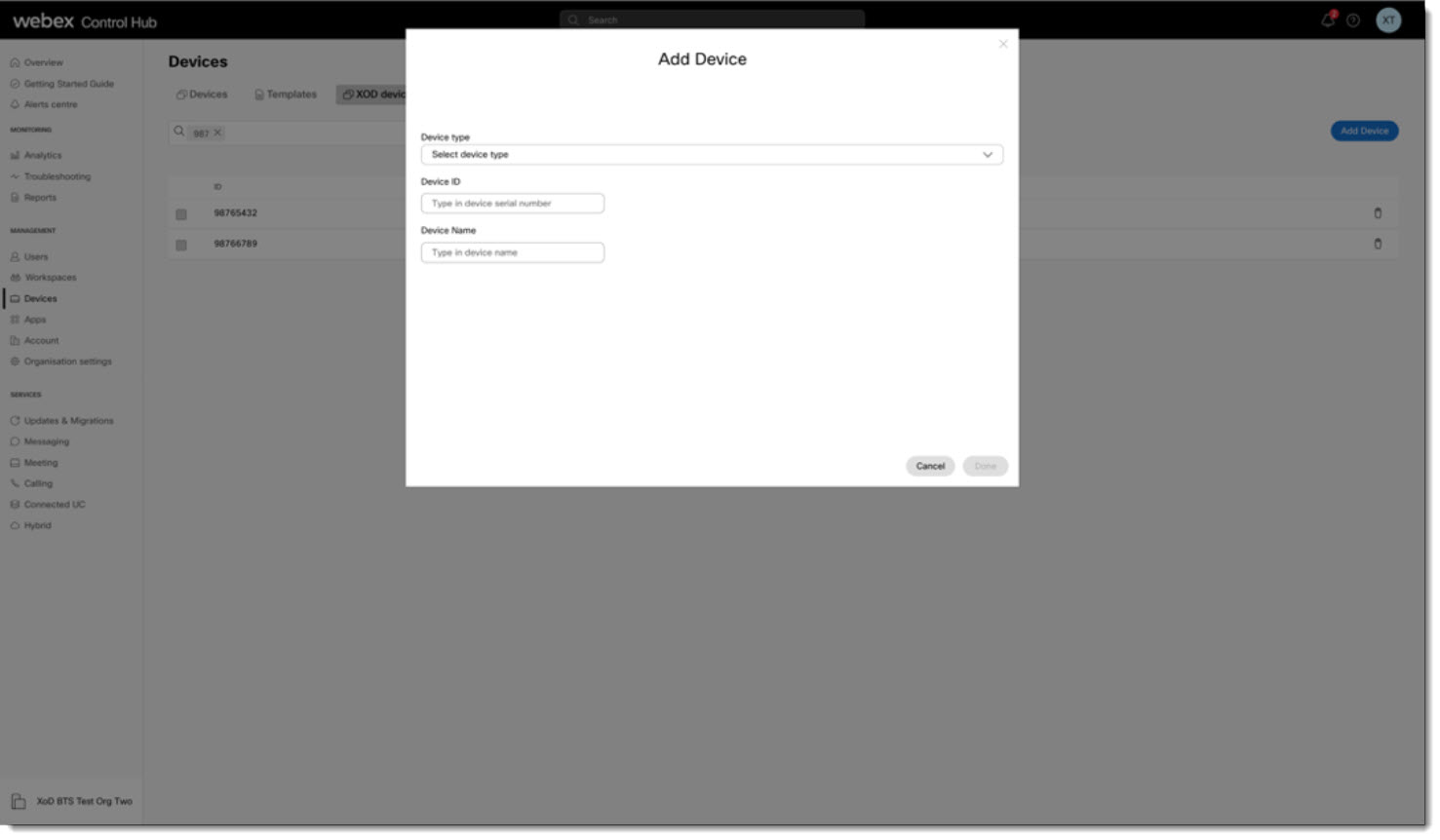Tick checkbox for device 98765432

181,214
